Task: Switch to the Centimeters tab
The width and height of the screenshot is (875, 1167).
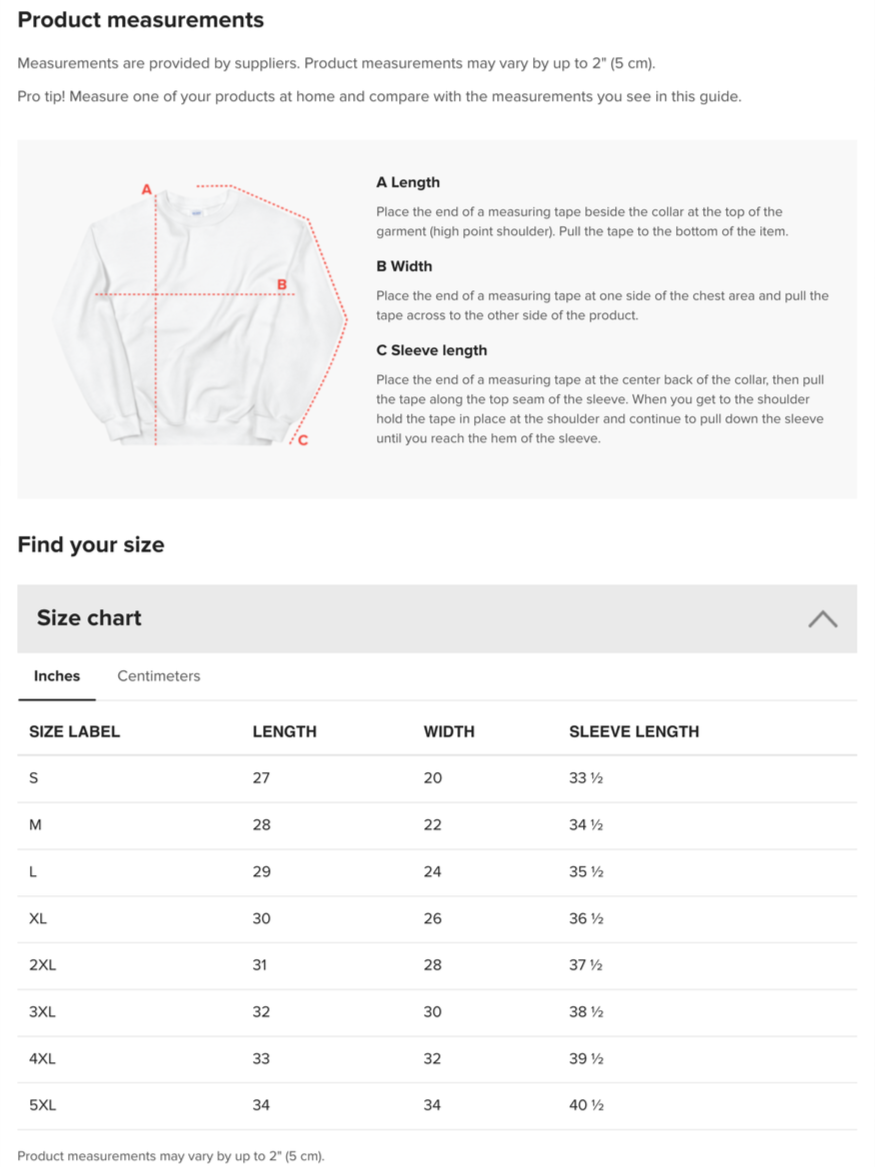Action: [x=158, y=676]
